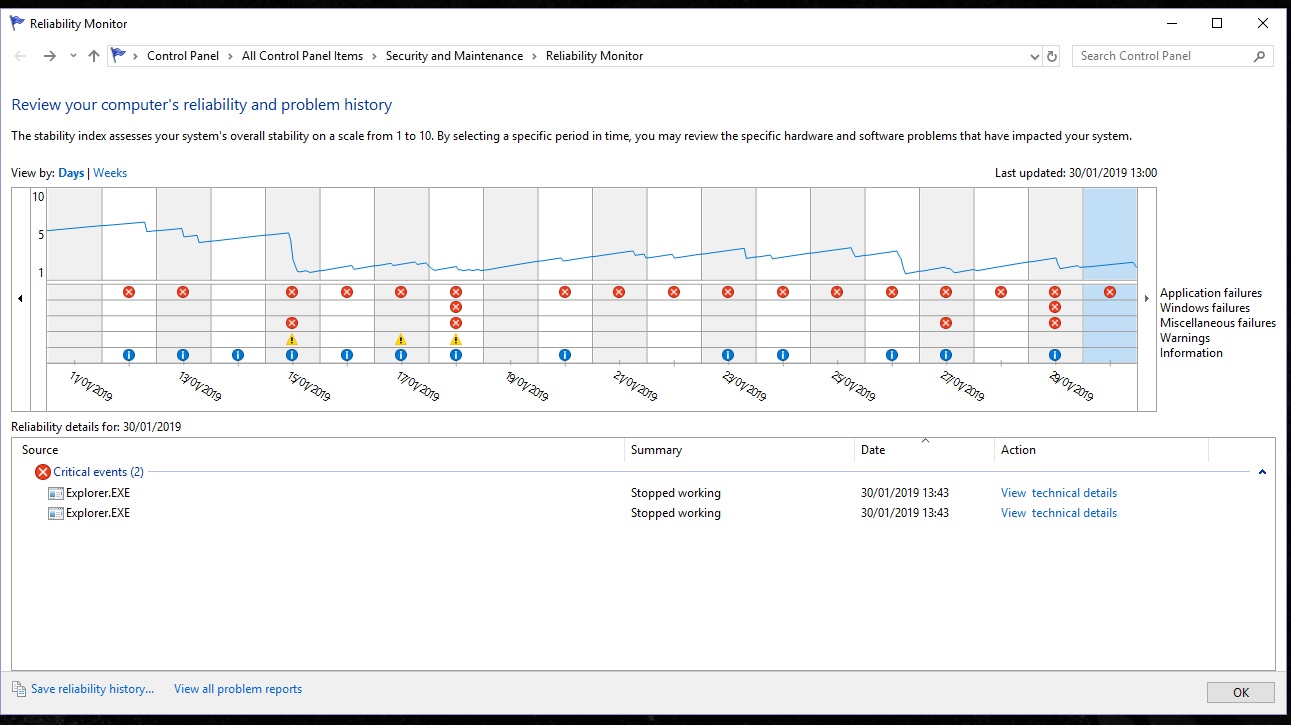The height and width of the screenshot is (725, 1291).
Task: Click the back navigation arrow
Action: point(20,56)
